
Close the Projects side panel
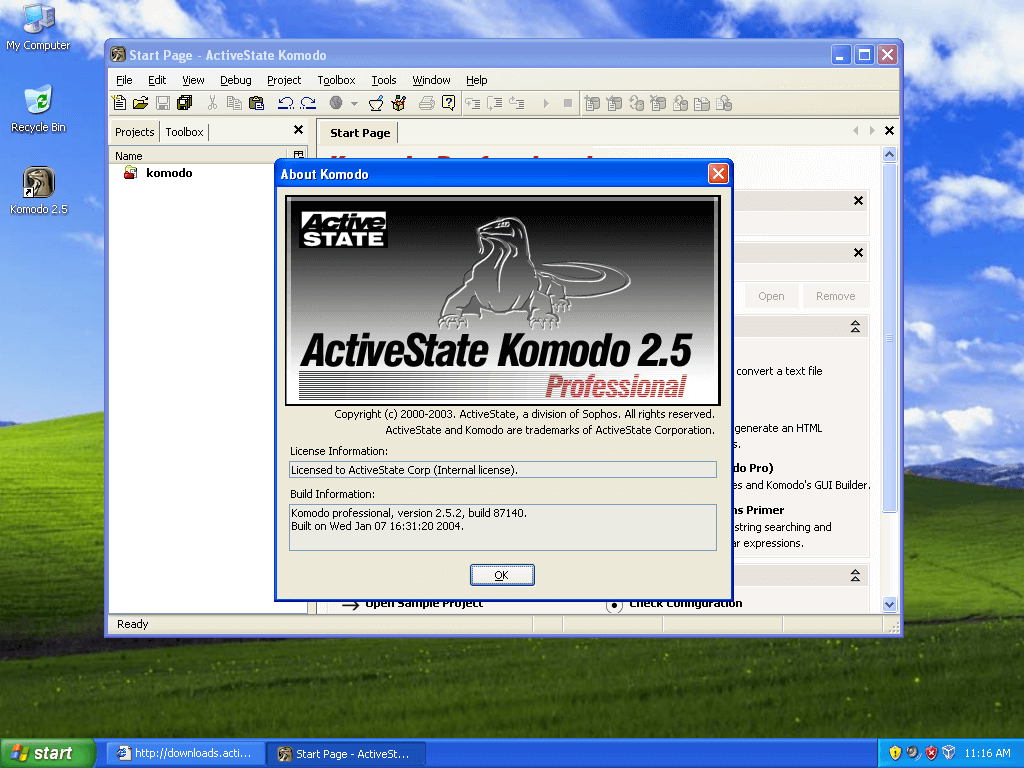tap(298, 130)
